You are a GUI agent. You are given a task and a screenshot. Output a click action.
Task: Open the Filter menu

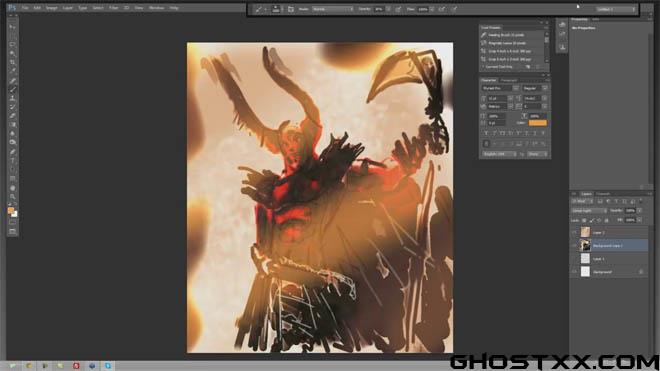[x=114, y=8]
